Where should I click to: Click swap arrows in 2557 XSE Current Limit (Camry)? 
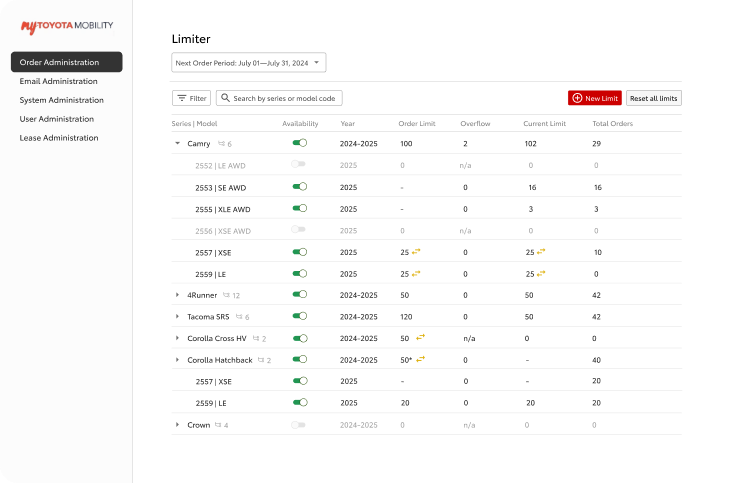pos(541,251)
